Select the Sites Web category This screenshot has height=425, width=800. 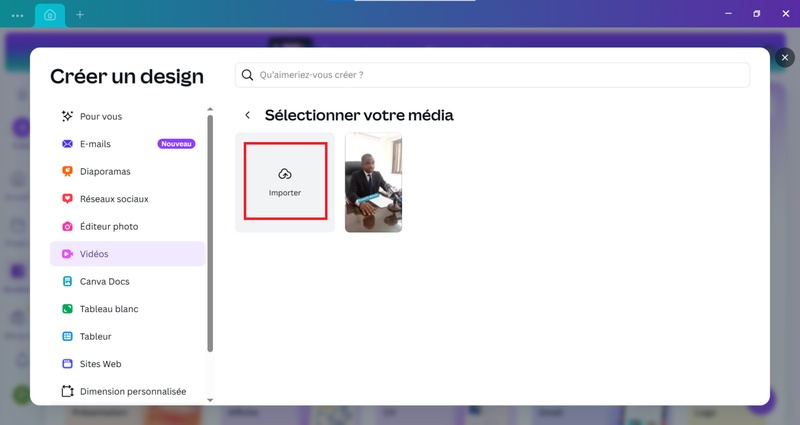coord(128,364)
